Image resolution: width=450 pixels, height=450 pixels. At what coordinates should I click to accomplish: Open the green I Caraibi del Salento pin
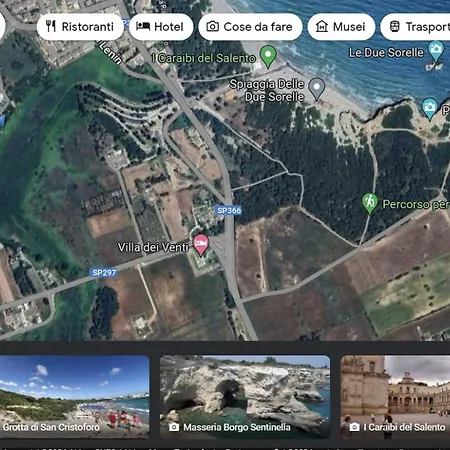click(268, 56)
